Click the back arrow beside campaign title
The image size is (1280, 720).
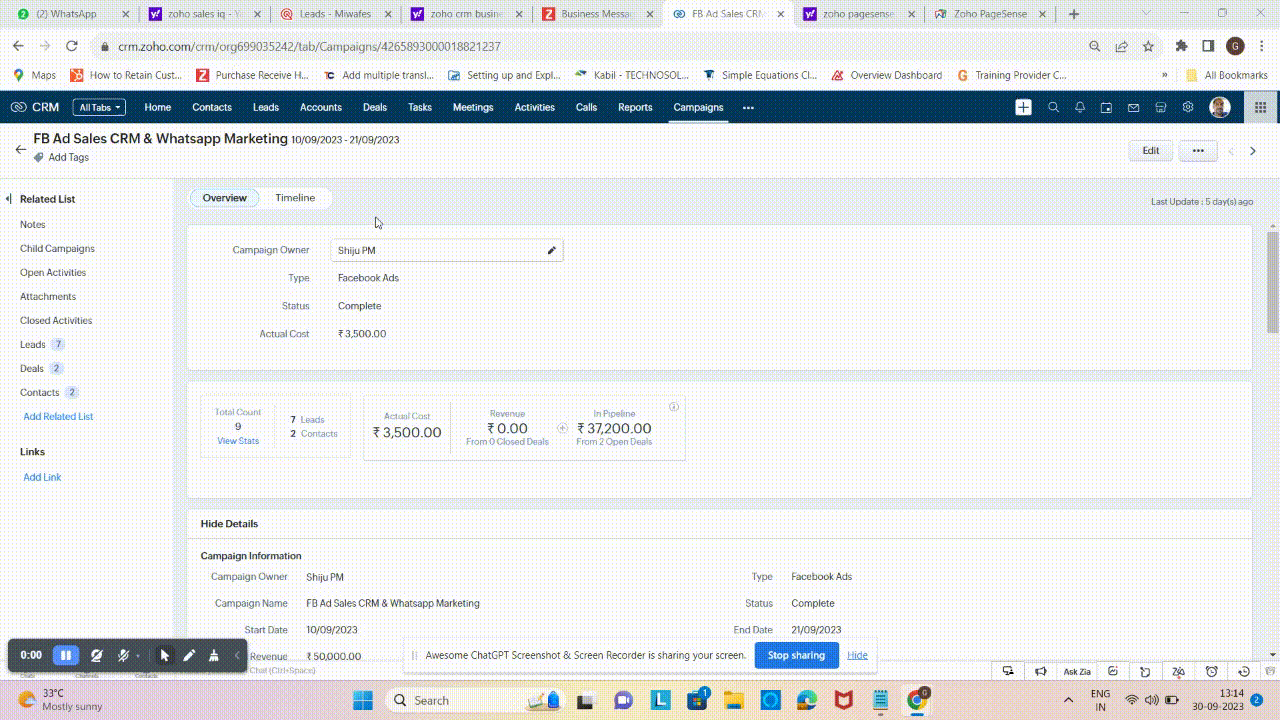pos(20,149)
